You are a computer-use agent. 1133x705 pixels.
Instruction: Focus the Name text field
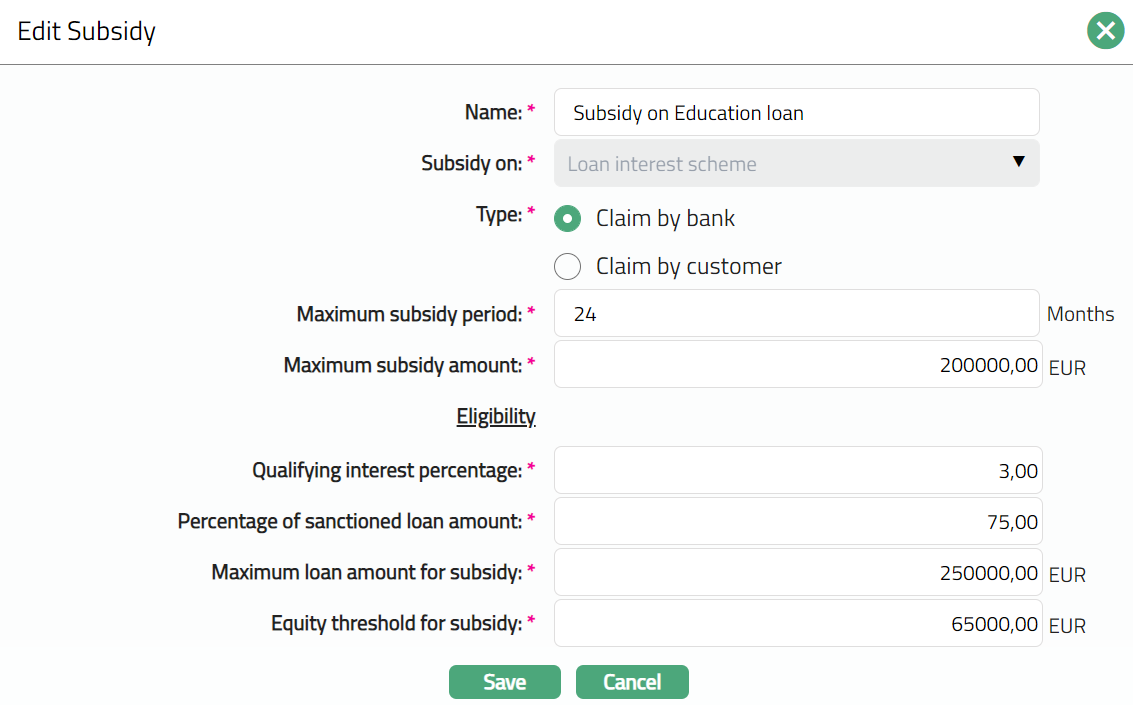coord(796,113)
